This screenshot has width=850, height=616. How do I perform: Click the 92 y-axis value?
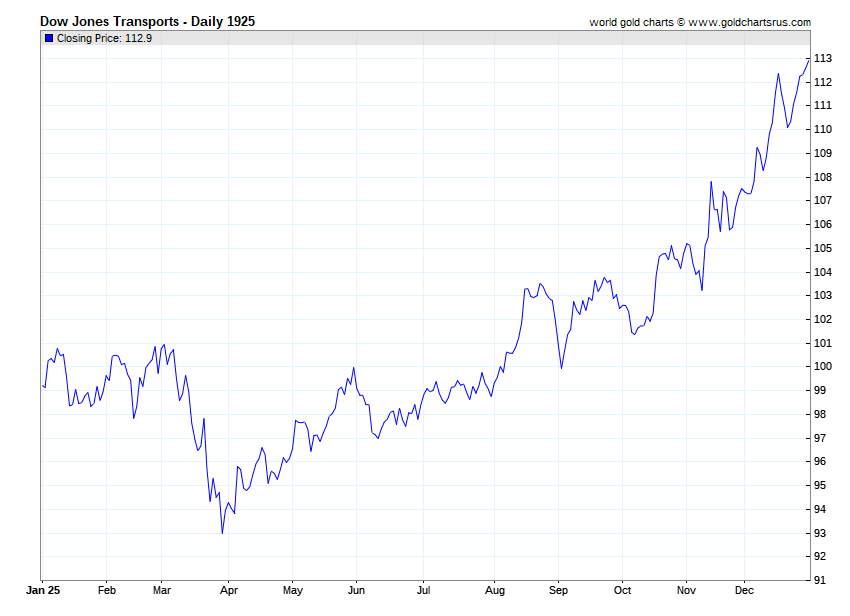(820, 556)
